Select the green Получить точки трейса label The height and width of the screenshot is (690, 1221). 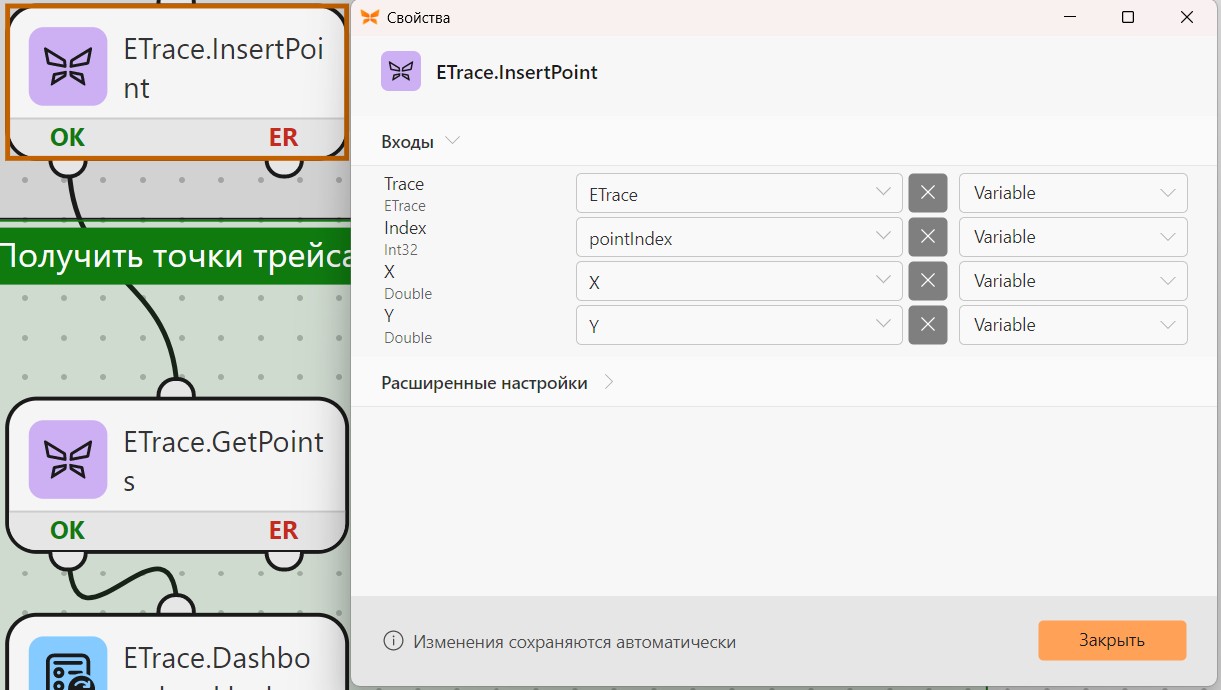pyautogui.click(x=175, y=256)
